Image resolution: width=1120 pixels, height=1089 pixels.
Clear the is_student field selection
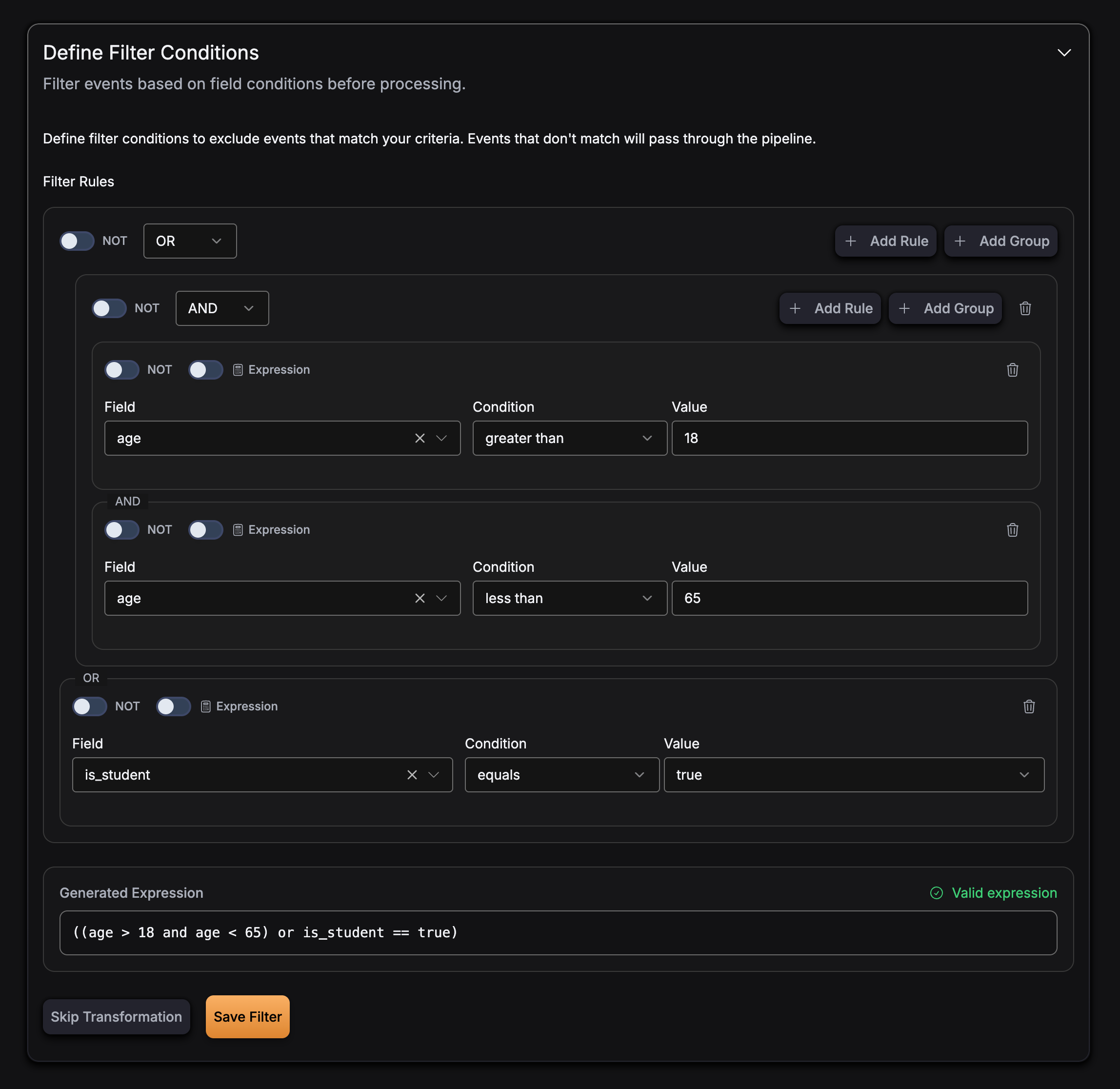[x=412, y=775]
